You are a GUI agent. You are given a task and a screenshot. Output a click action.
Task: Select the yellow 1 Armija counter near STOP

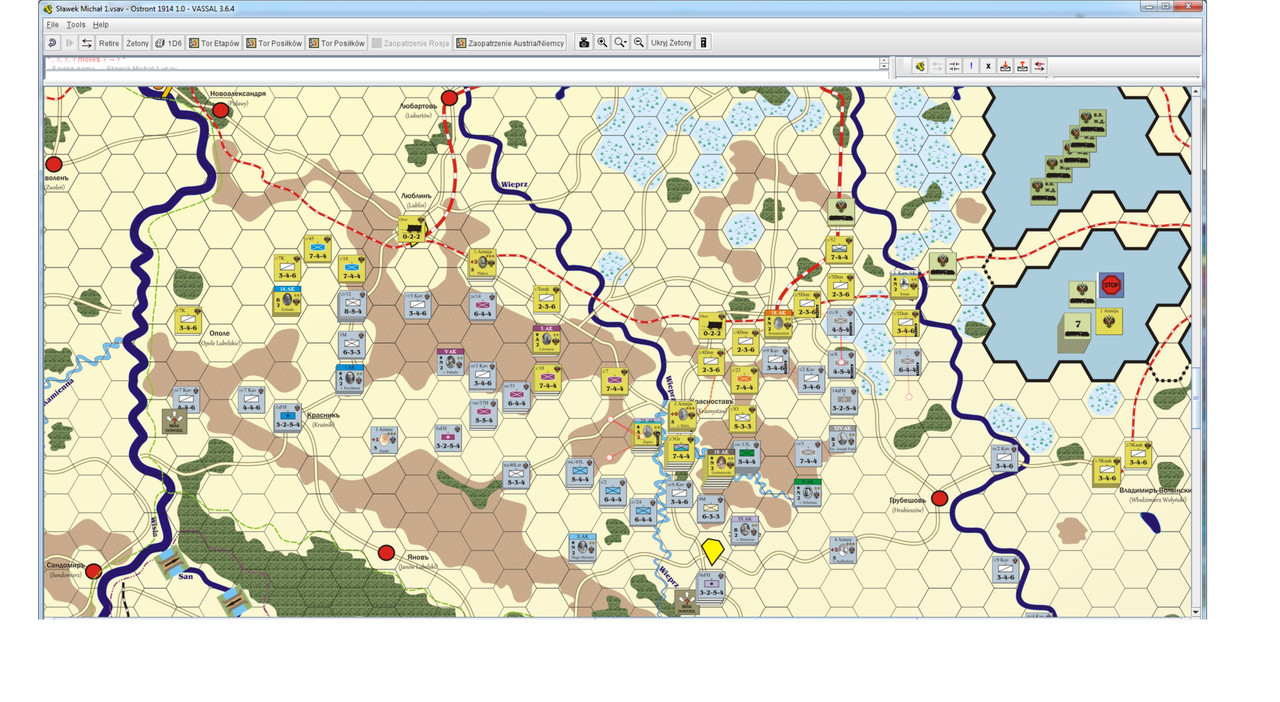point(1108,320)
